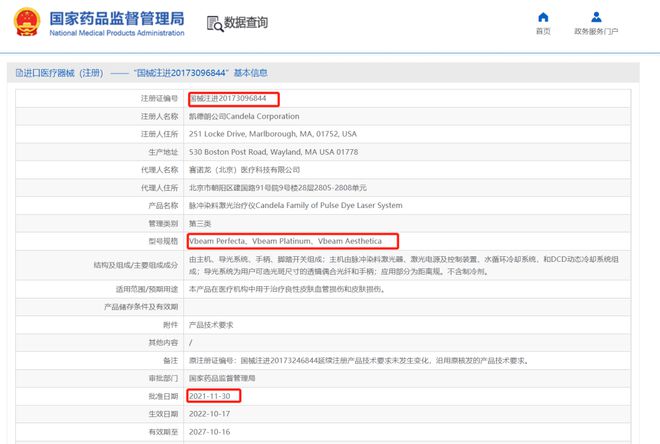Click the 型号规格 row label
This screenshot has height=444, width=660.
tap(163, 241)
